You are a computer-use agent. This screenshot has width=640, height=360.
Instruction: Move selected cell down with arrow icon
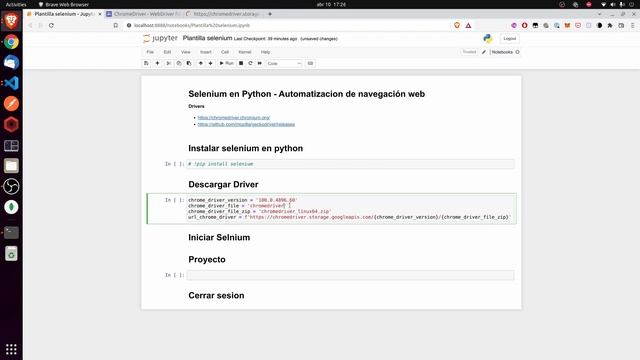211,63
